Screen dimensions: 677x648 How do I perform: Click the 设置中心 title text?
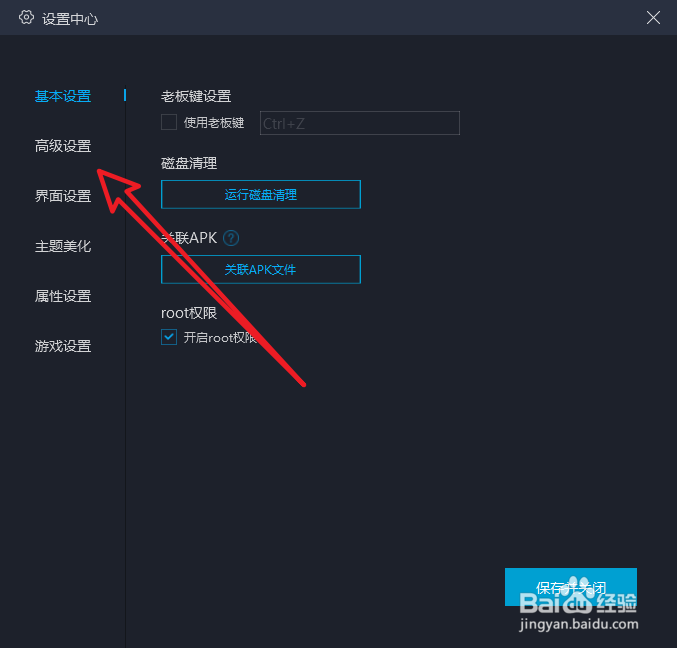pos(70,19)
